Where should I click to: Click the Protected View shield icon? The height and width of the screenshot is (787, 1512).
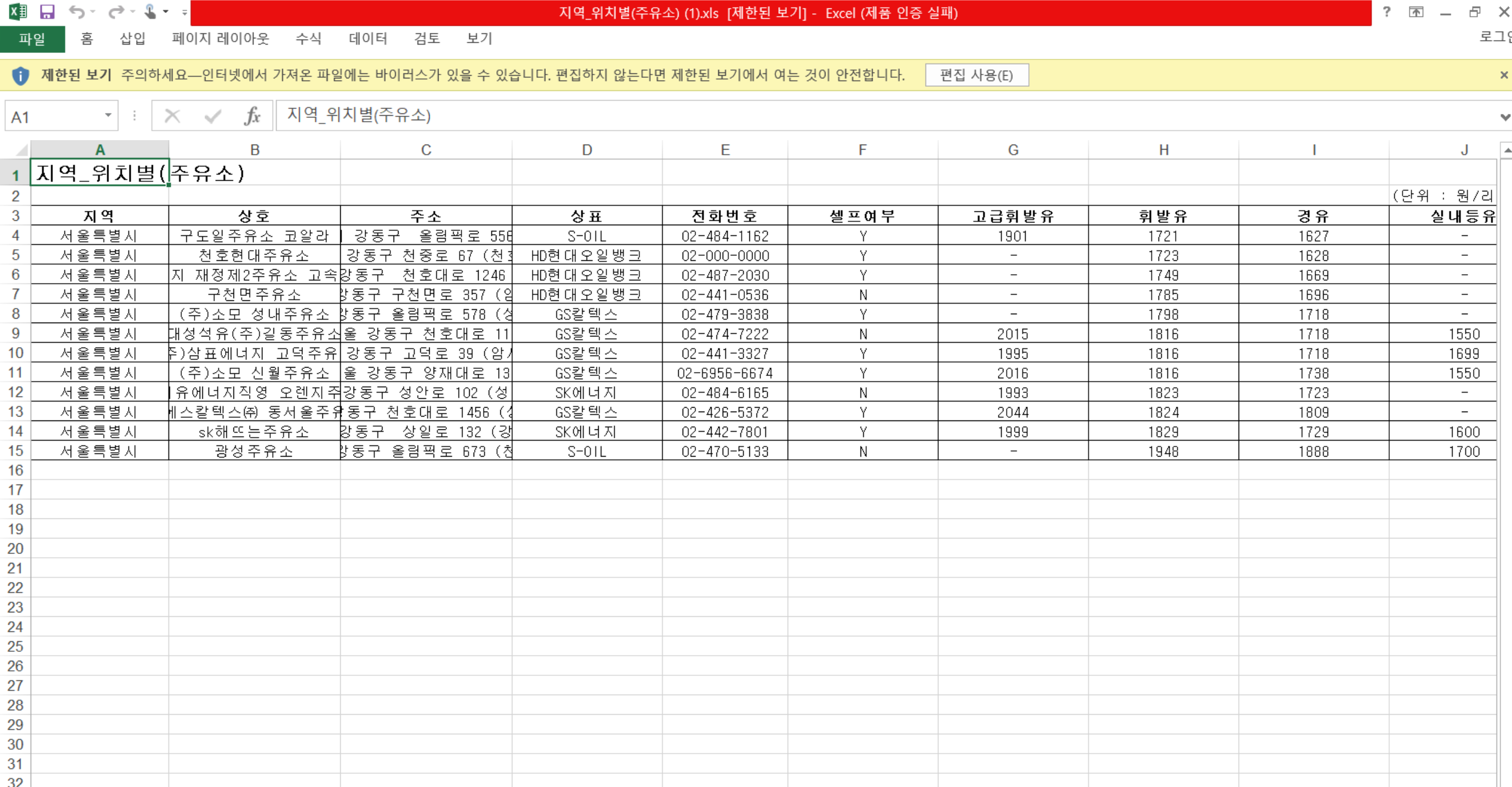click(x=21, y=75)
